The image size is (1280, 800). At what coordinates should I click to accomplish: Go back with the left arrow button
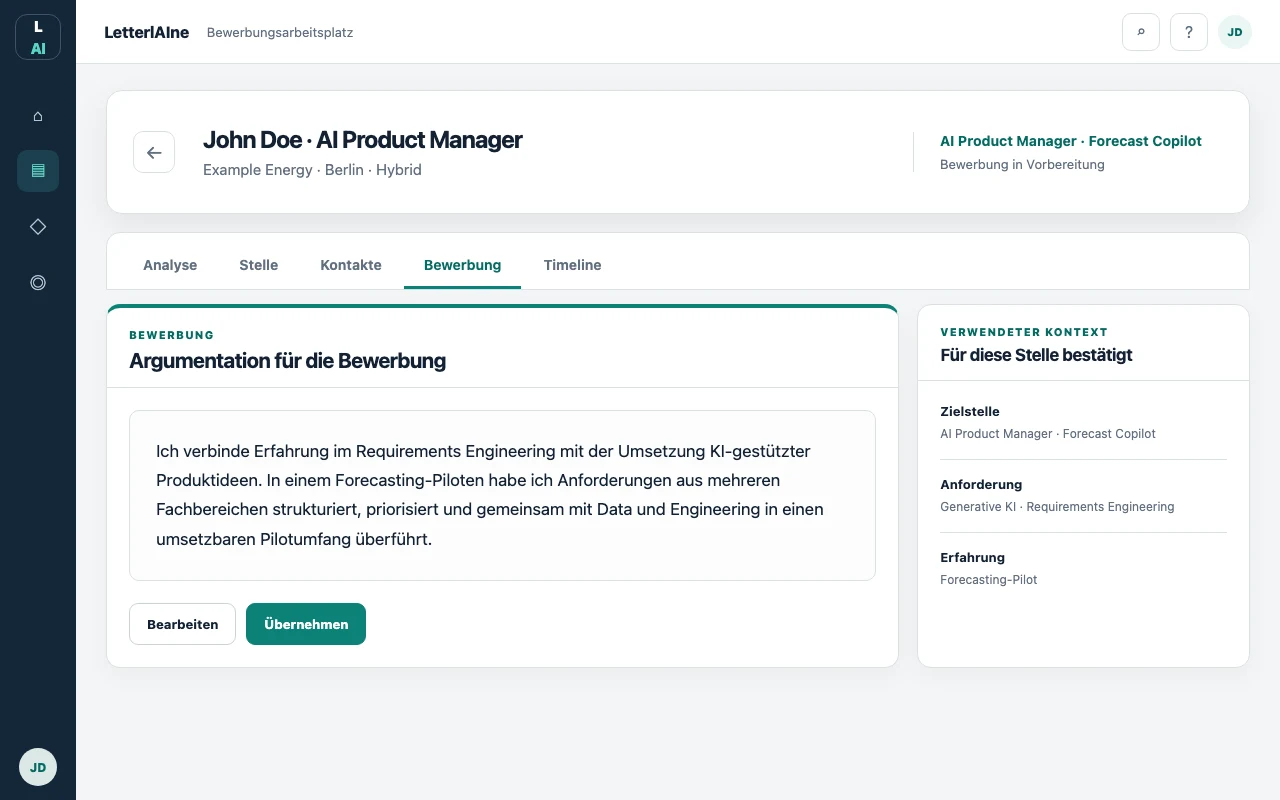click(x=154, y=152)
